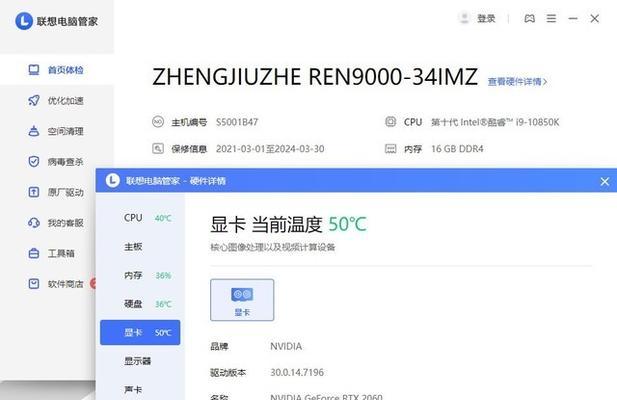The image size is (617, 400).
Task: Open 空间清理 in the sidebar
Action: (x=57, y=131)
